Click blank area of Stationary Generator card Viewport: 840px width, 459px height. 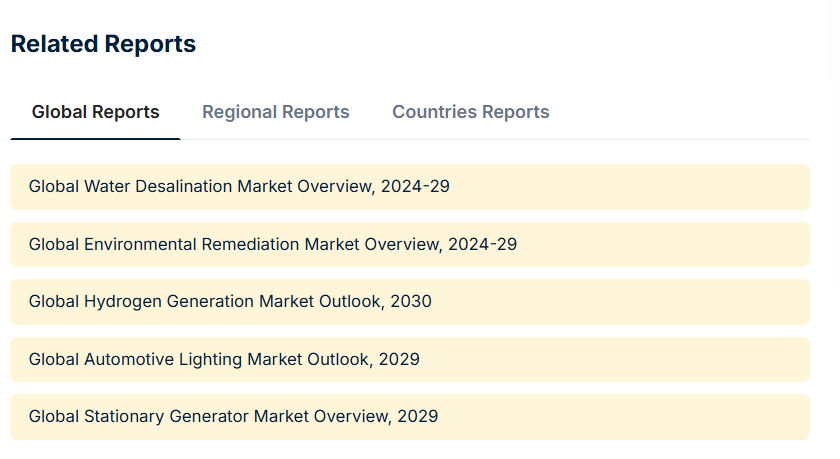tap(630, 416)
